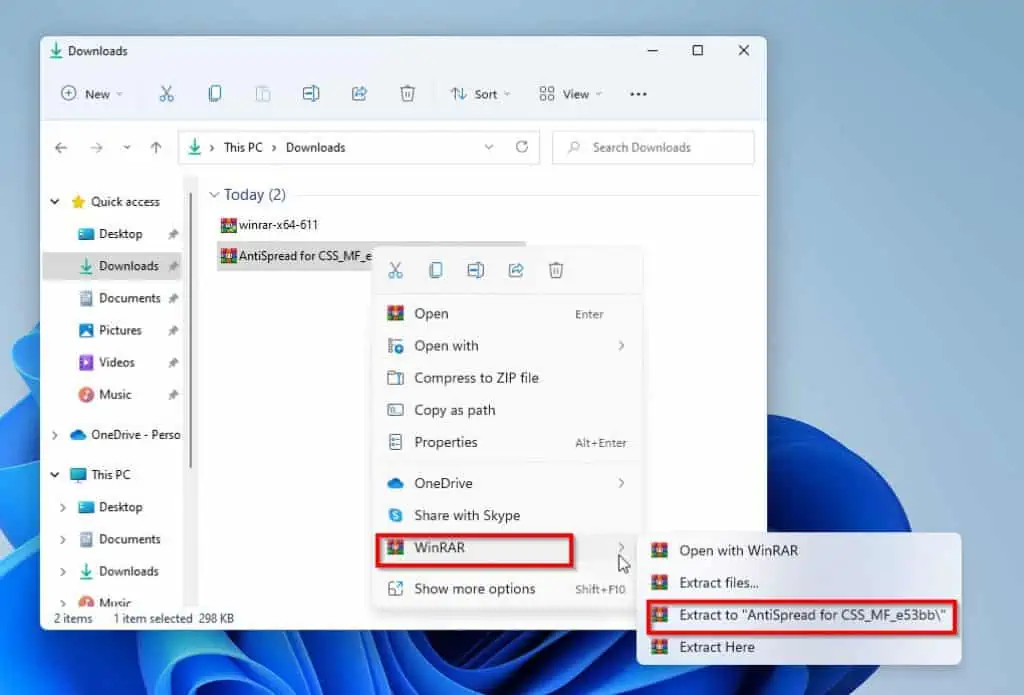1024x695 pixels.
Task: Click the Copy icon in the Explorer toolbar
Action: [215, 94]
